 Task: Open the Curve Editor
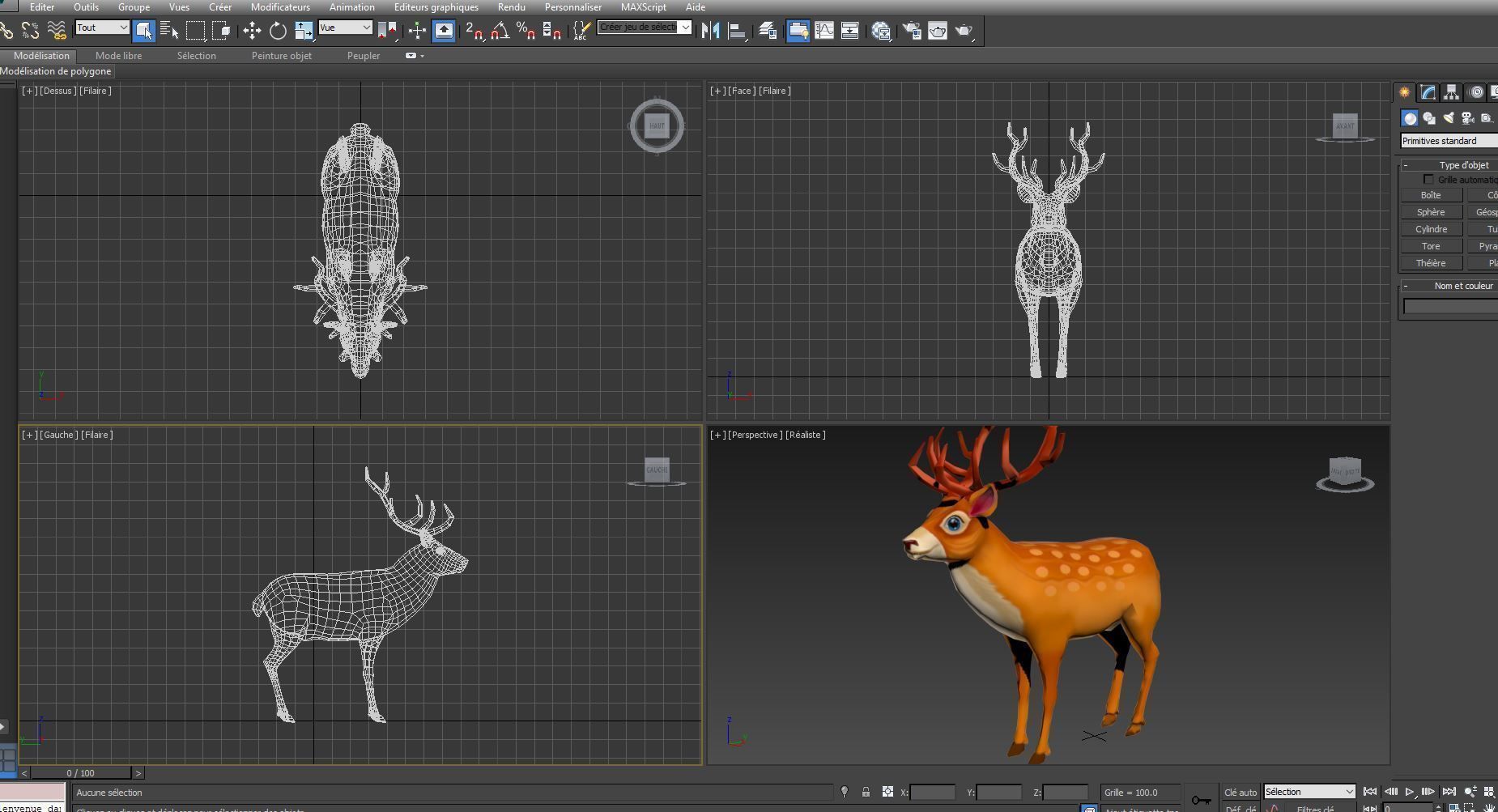click(x=824, y=31)
